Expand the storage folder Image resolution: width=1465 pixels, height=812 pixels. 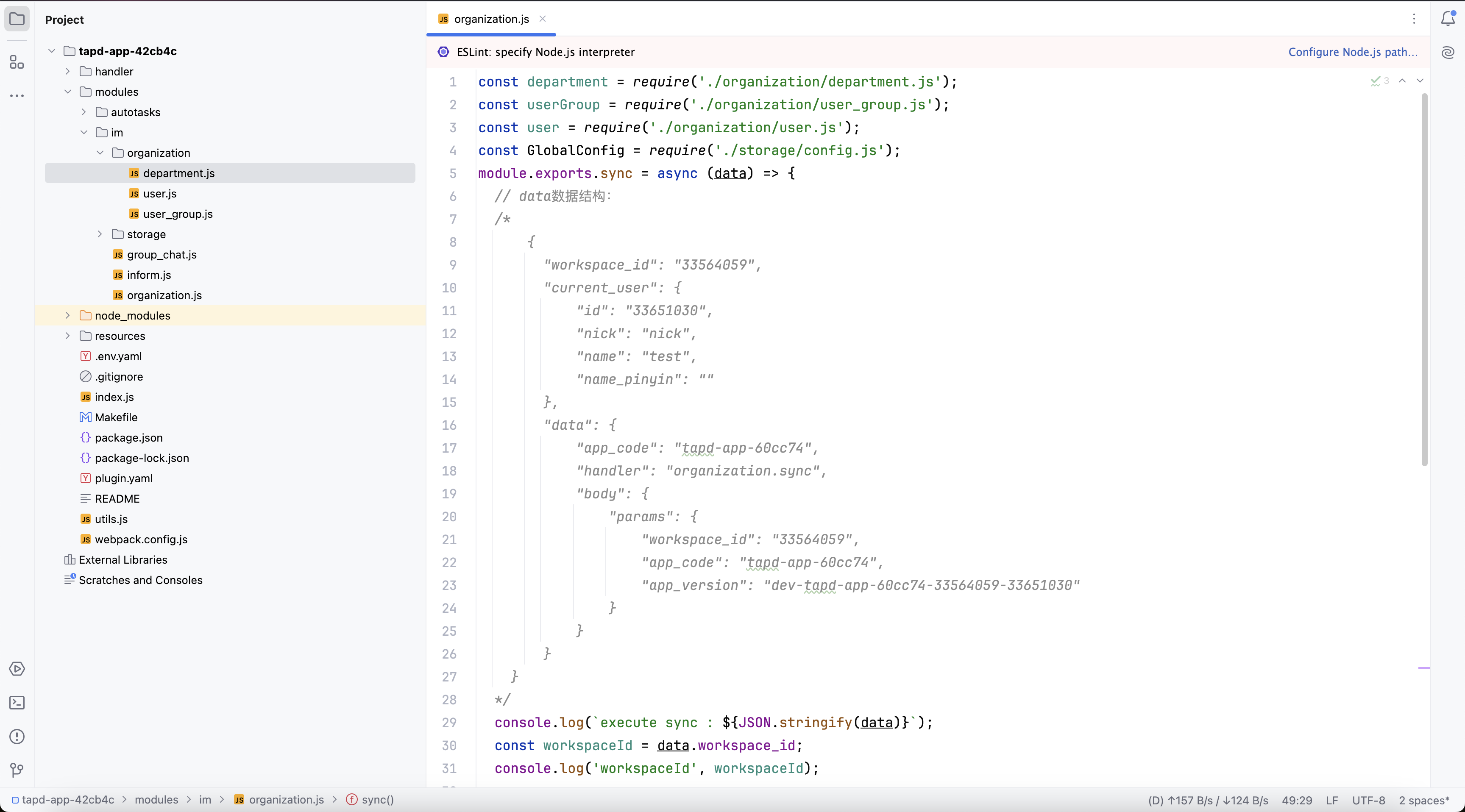100,234
